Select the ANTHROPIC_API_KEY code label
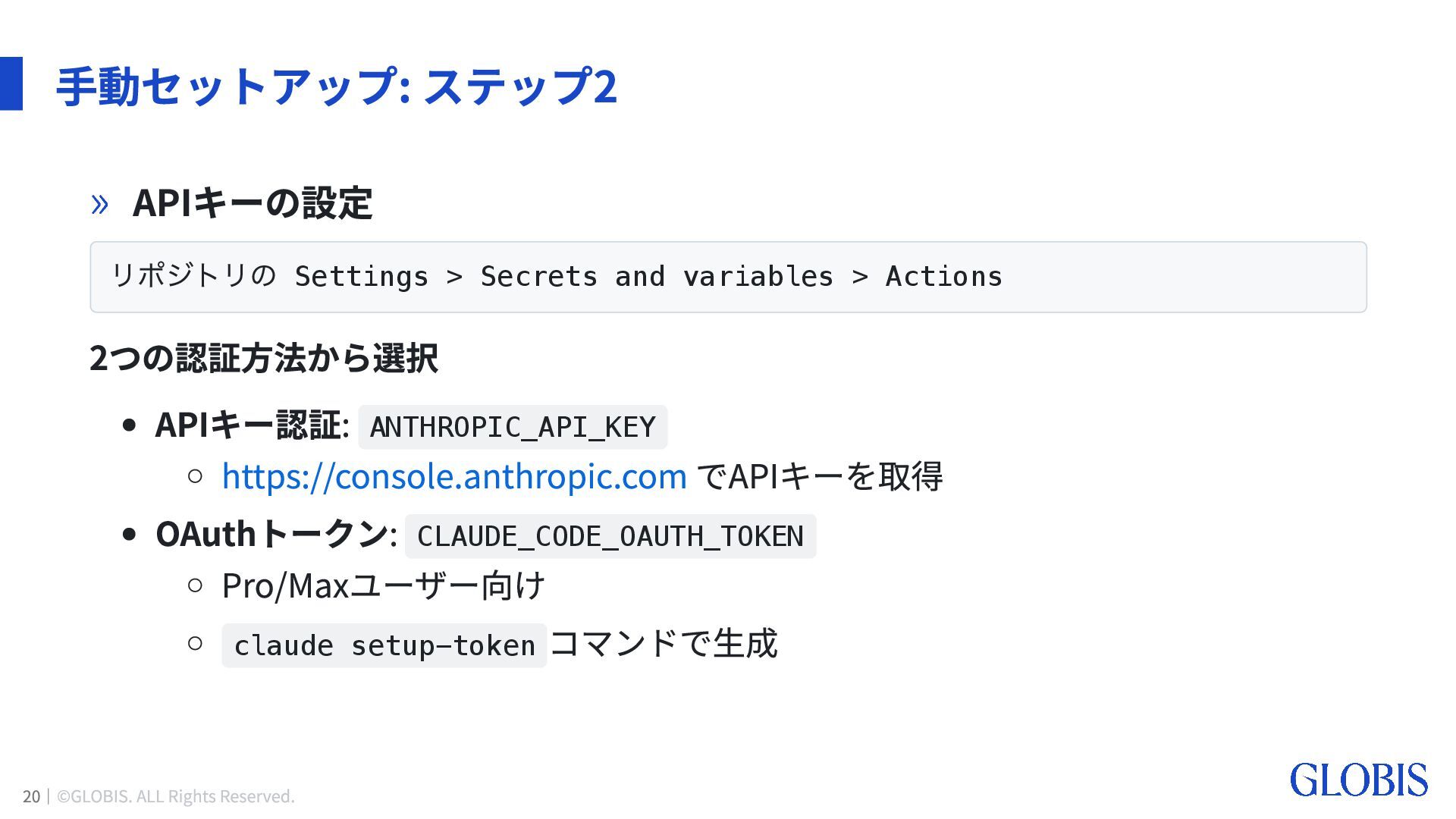 [513, 427]
